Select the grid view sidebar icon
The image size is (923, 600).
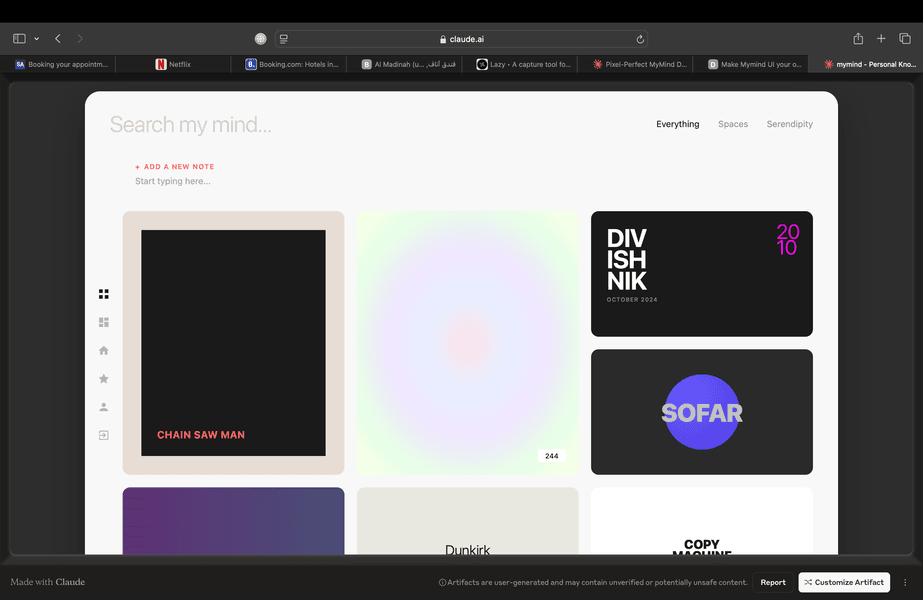tap(104, 294)
